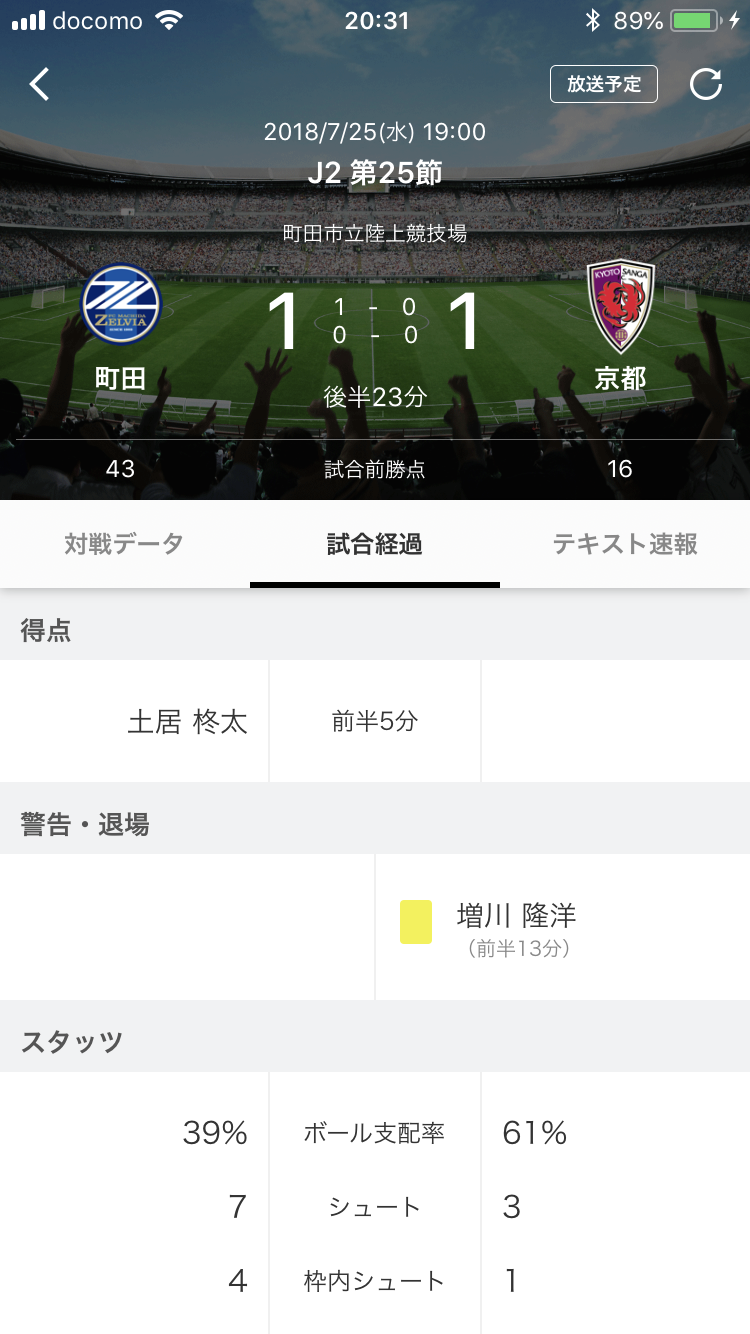Tap the battery icon in status bar
Image resolution: width=750 pixels, height=1334 pixels.
click(698, 20)
